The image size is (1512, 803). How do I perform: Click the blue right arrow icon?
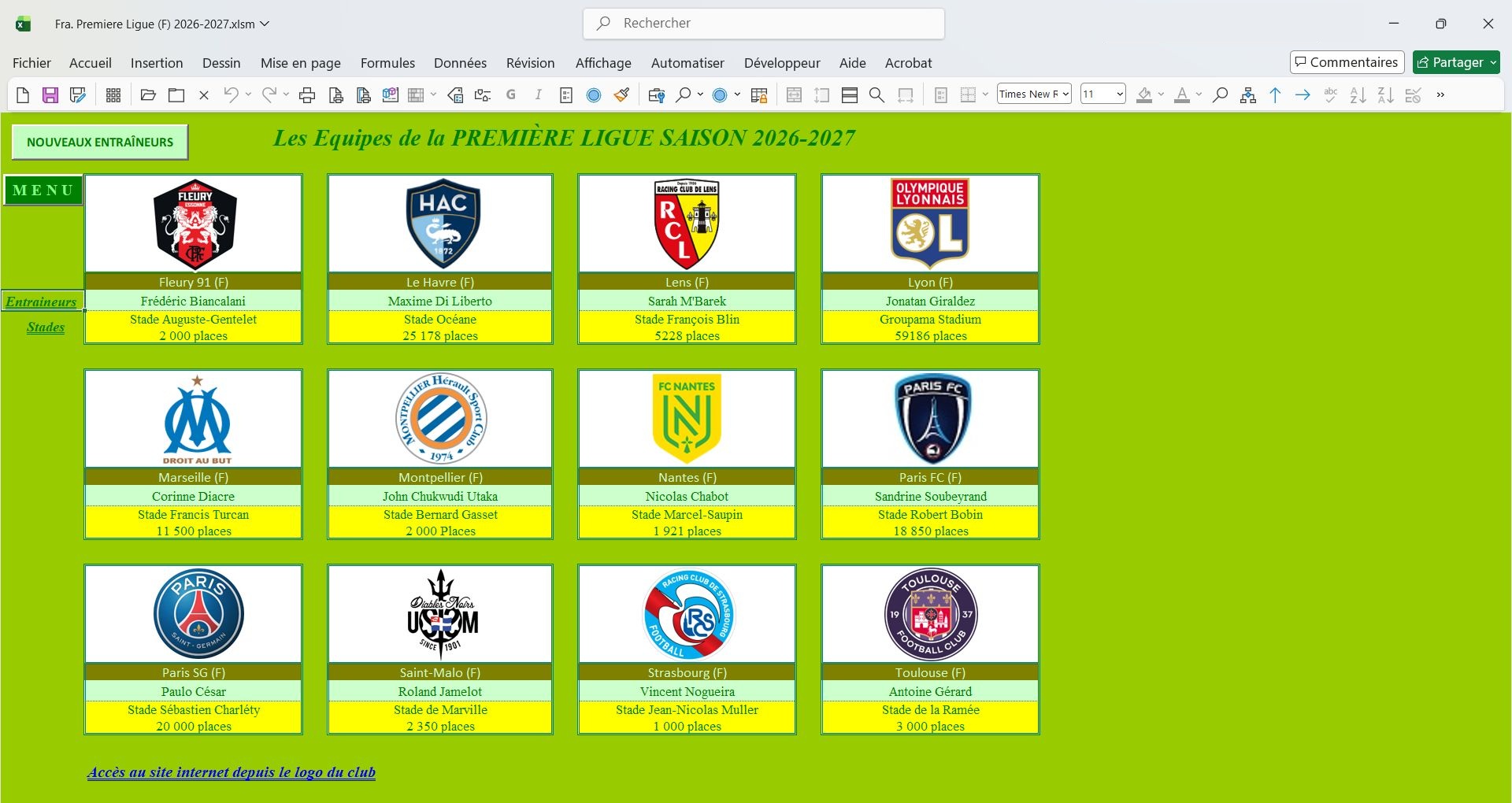(1303, 95)
